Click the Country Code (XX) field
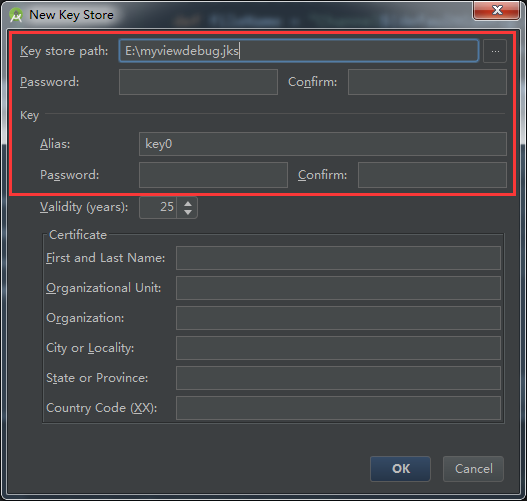The width and height of the screenshot is (527, 501). tap(338, 408)
